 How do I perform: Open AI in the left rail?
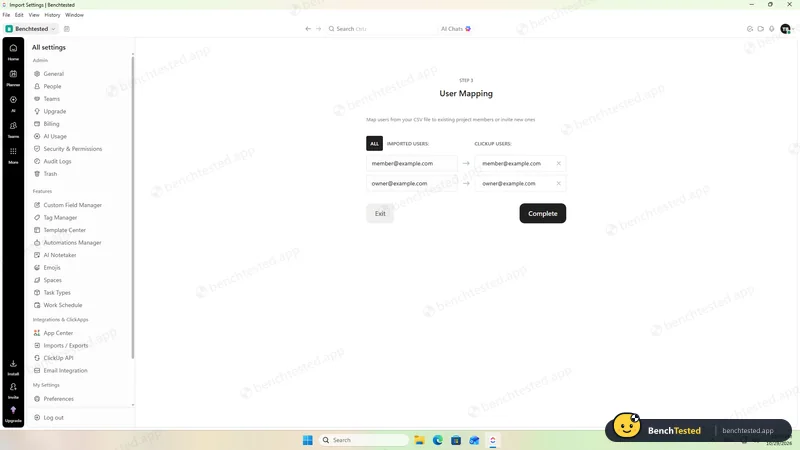coord(13,103)
